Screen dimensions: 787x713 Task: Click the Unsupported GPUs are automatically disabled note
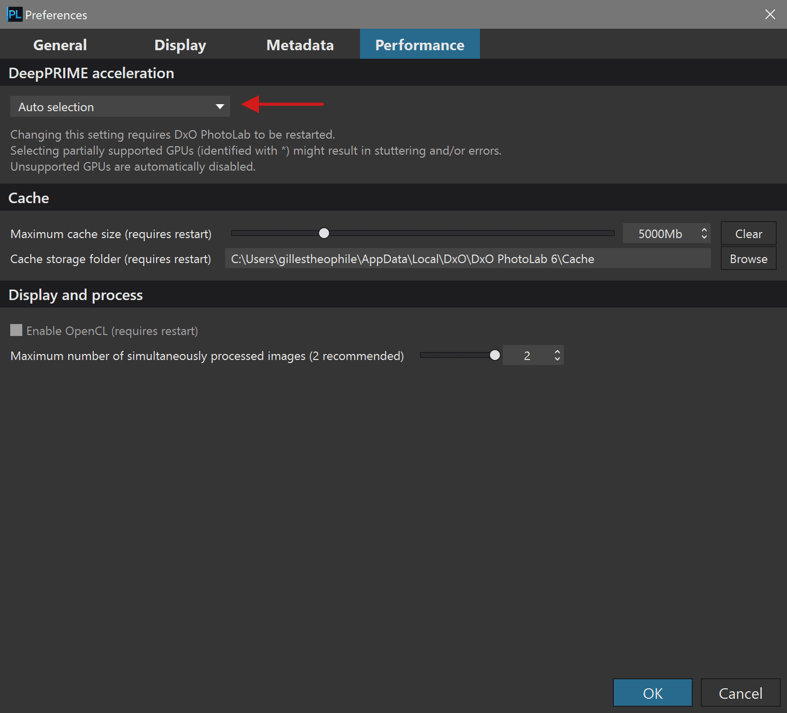point(133,167)
